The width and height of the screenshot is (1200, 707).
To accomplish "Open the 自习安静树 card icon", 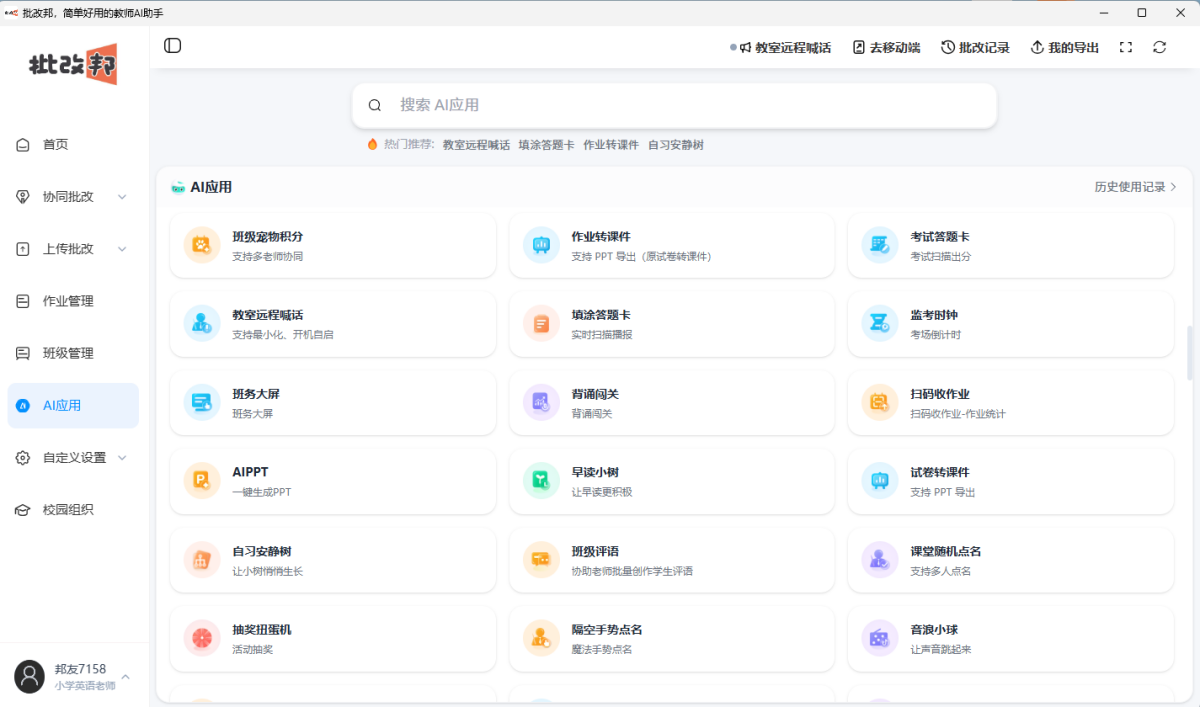I will (x=202, y=559).
